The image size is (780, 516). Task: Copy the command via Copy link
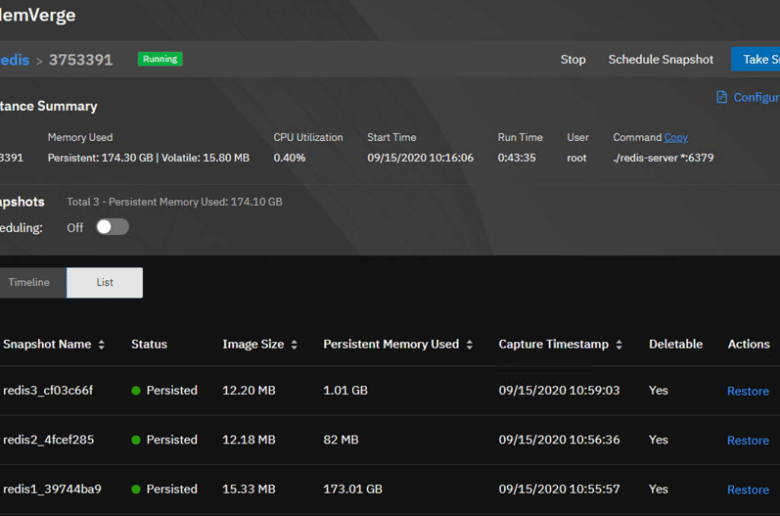click(x=676, y=137)
